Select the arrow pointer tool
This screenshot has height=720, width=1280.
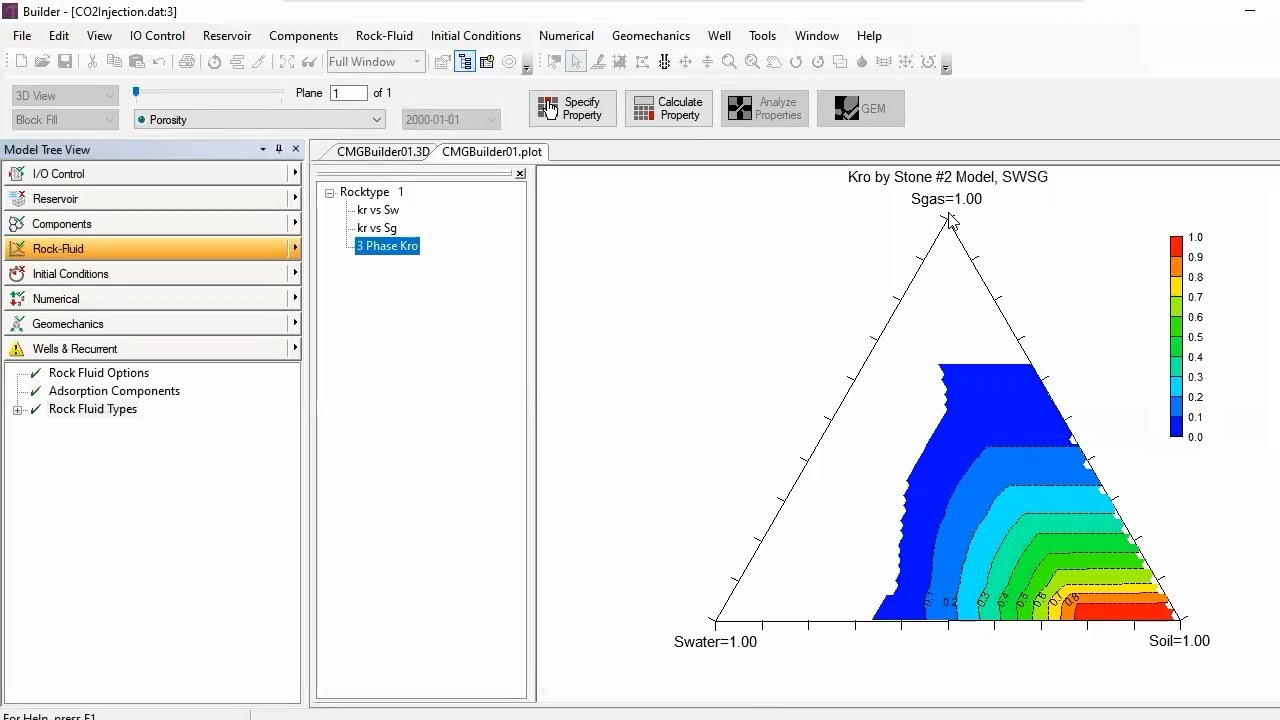point(576,62)
